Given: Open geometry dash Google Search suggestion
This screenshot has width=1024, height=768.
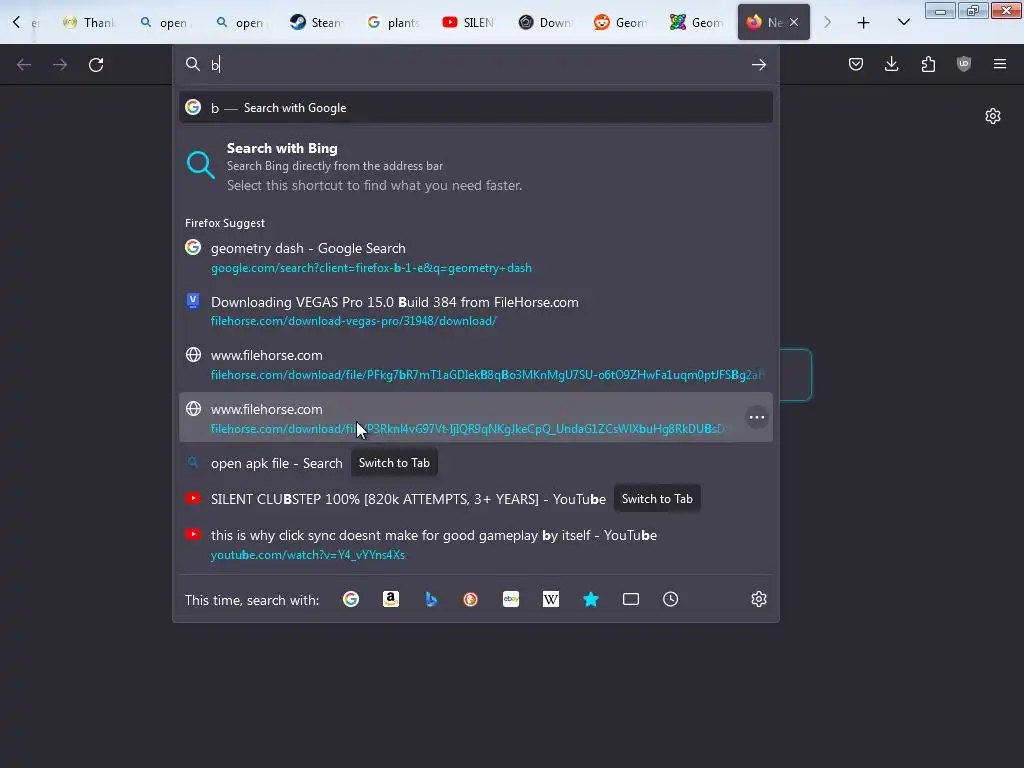Looking at the screenshot, I should coord(475,257).
